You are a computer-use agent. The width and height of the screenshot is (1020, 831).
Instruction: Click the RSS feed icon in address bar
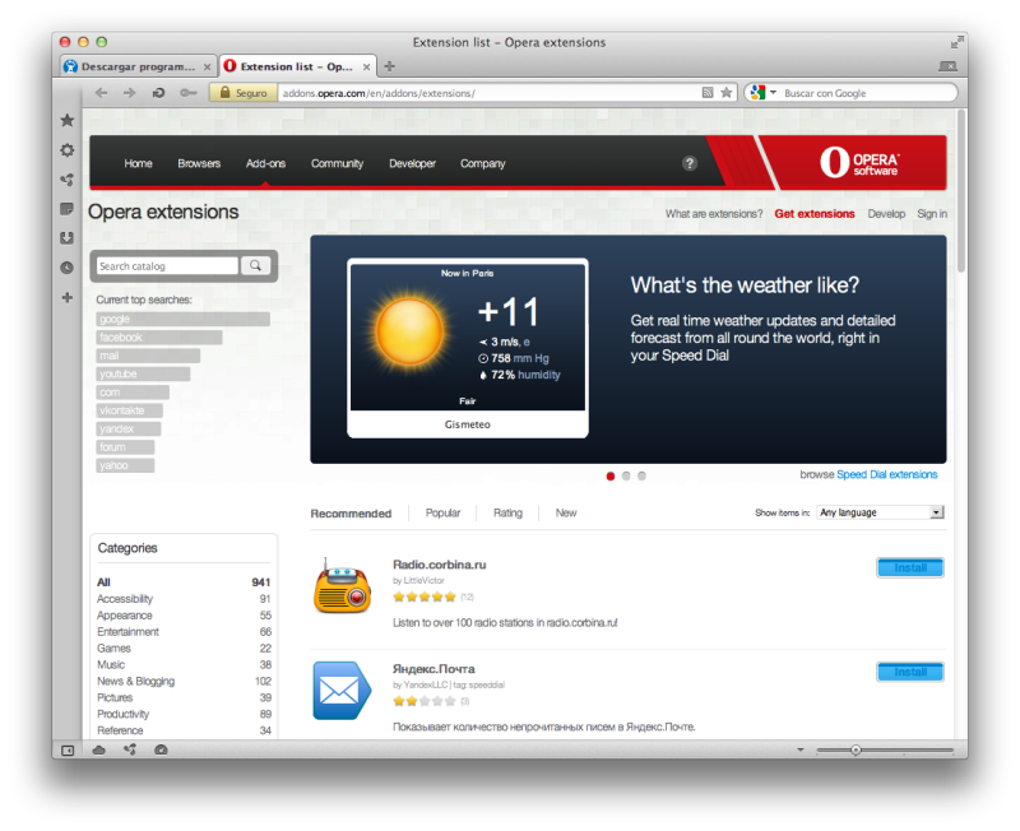708,93
